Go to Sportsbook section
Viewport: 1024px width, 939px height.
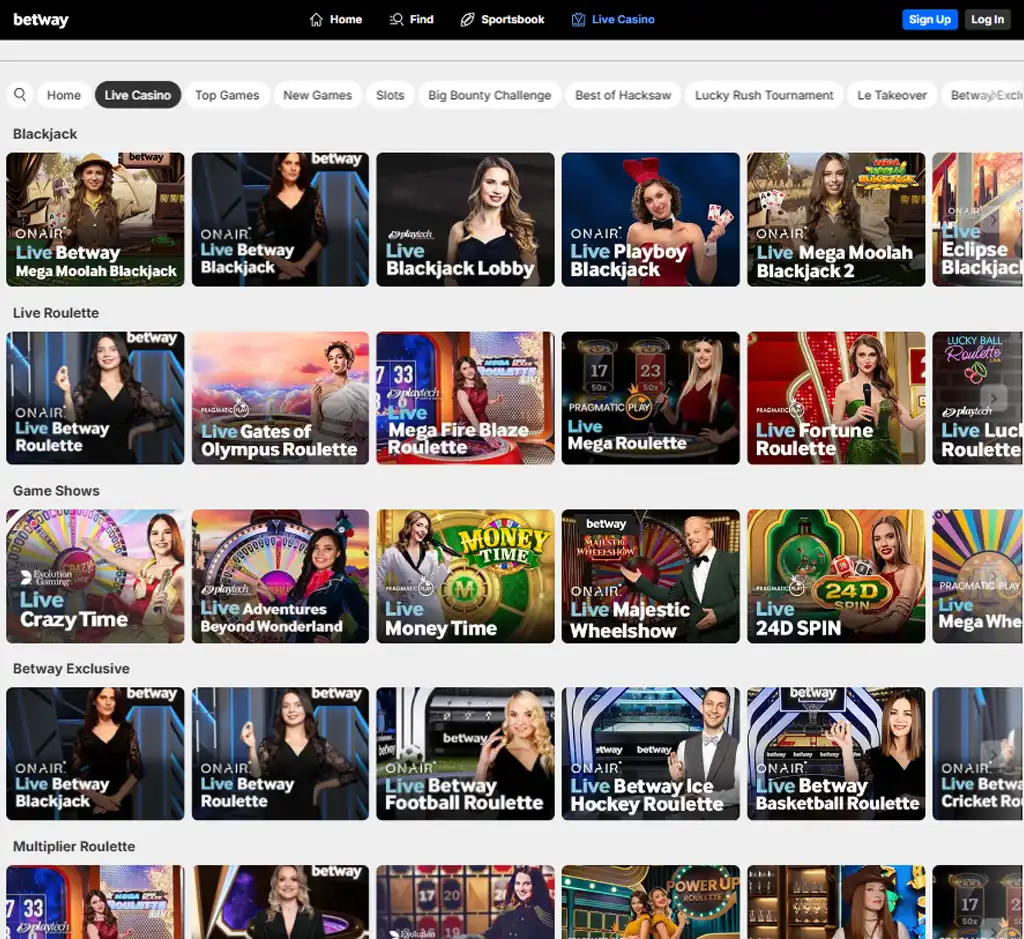tap(502, 20)
